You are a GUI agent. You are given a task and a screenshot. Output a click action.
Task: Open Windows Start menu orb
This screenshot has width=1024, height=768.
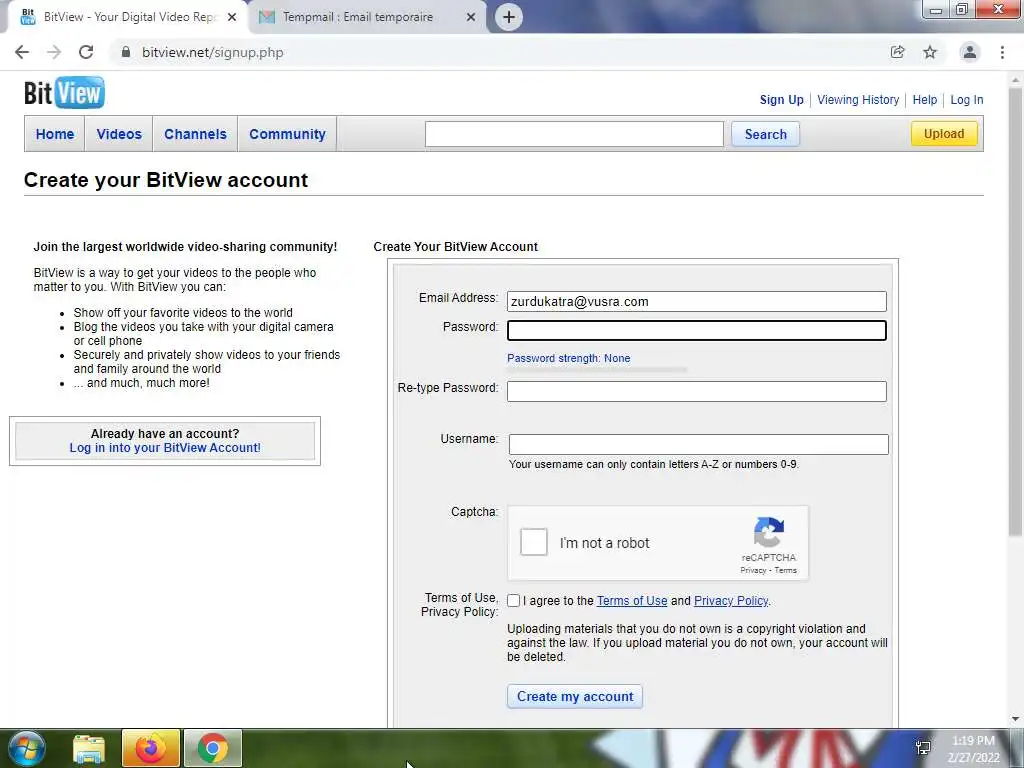(x=27, y=748)
